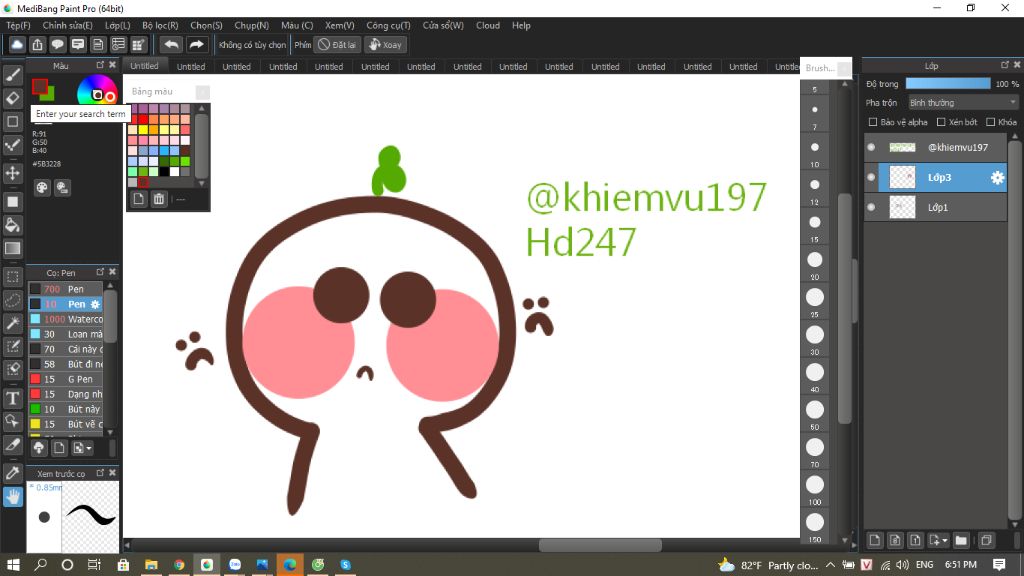Click the canvas horizontal scrollbar thumb
The width and height of the screenshot is (1024, 576).
click(x=600, y=545)
